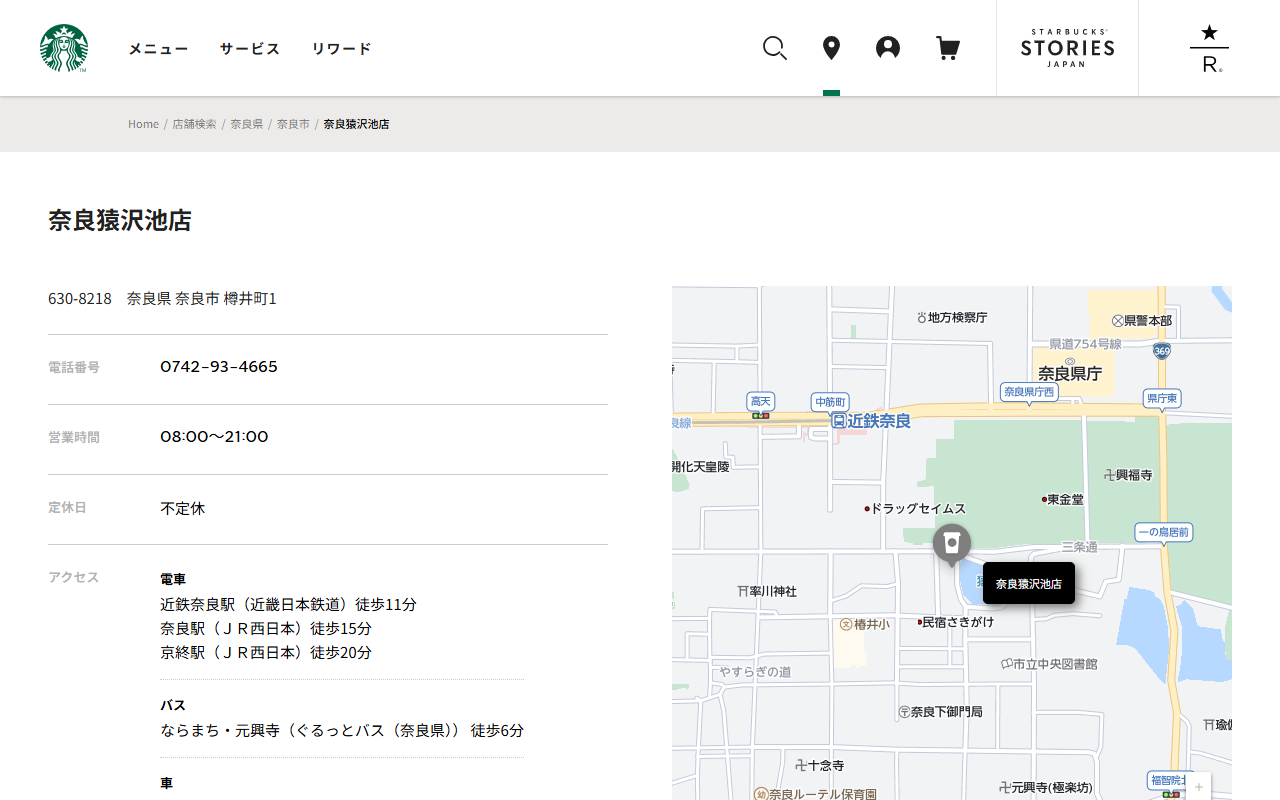
Task: Click the 奈良駅 徒歩15分 access line
Action: tap(266, 629)
